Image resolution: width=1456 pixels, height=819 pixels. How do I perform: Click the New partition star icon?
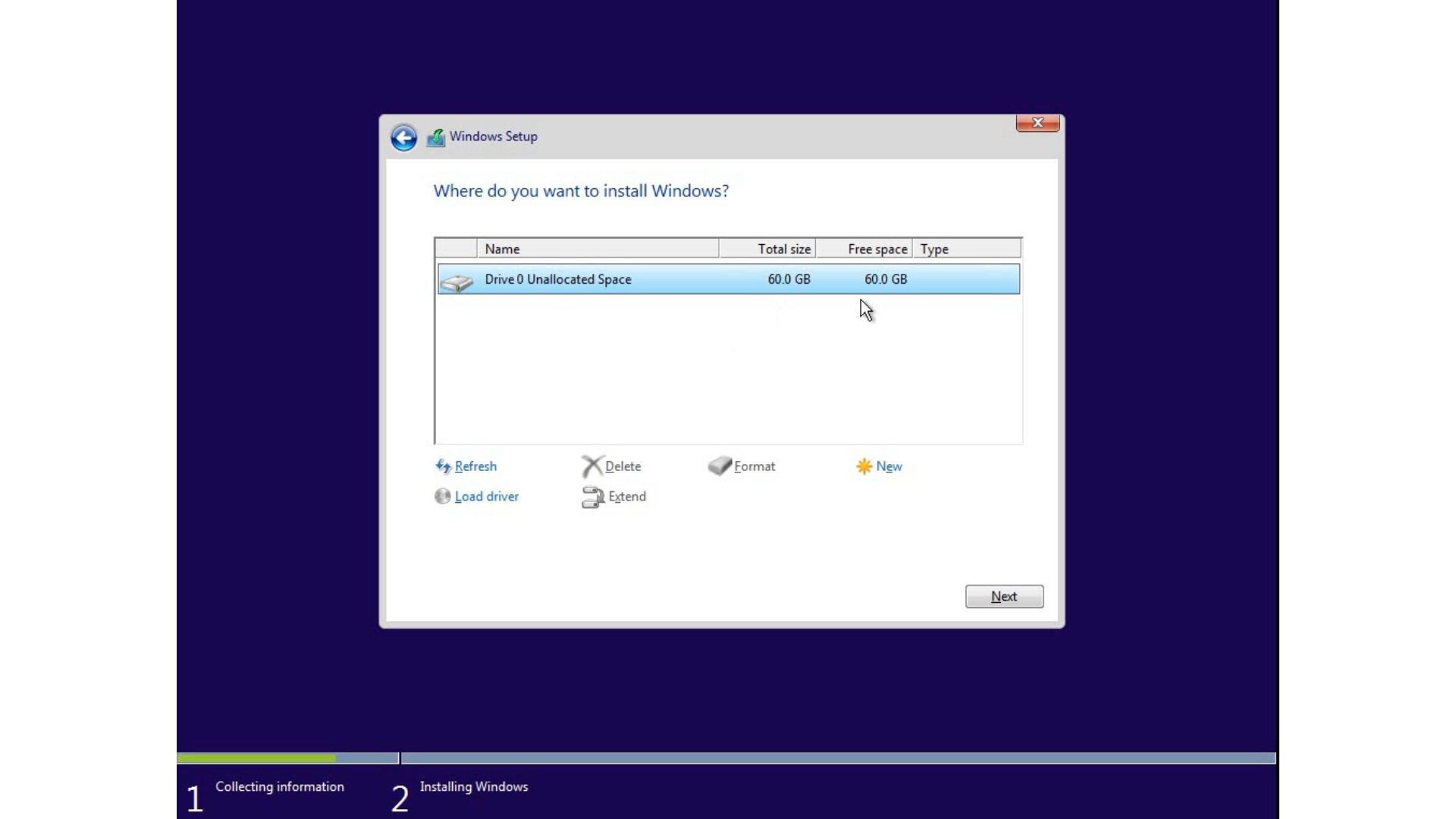click(x=864, y=466)
